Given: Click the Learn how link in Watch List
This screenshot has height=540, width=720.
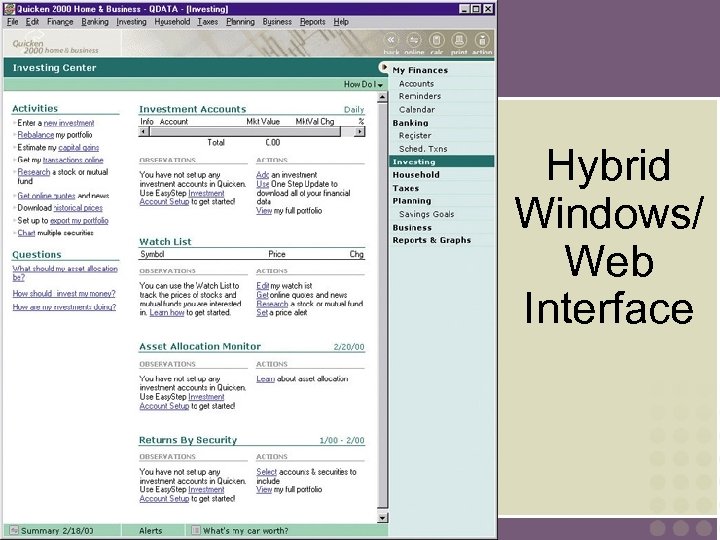Looking at the screenshot, I should tap(167, 313).
